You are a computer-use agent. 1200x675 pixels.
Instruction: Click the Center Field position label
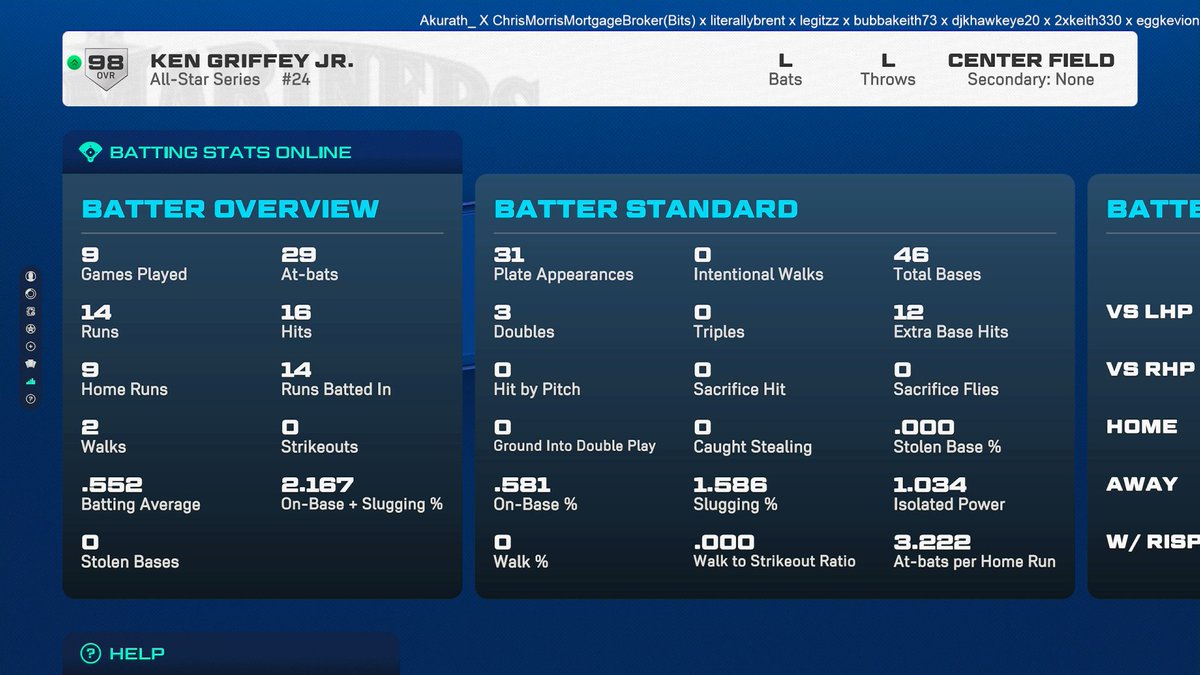[1031, 60]
